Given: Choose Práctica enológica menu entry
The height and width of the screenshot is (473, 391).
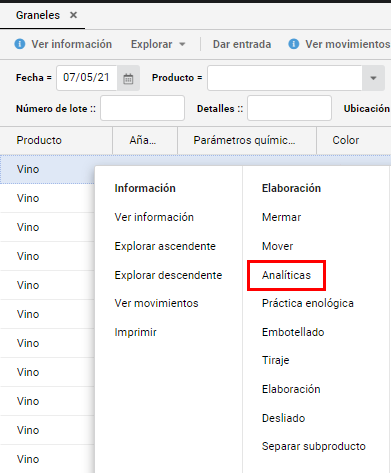Looking at the screenshot, I should click(x=308, y=303).
